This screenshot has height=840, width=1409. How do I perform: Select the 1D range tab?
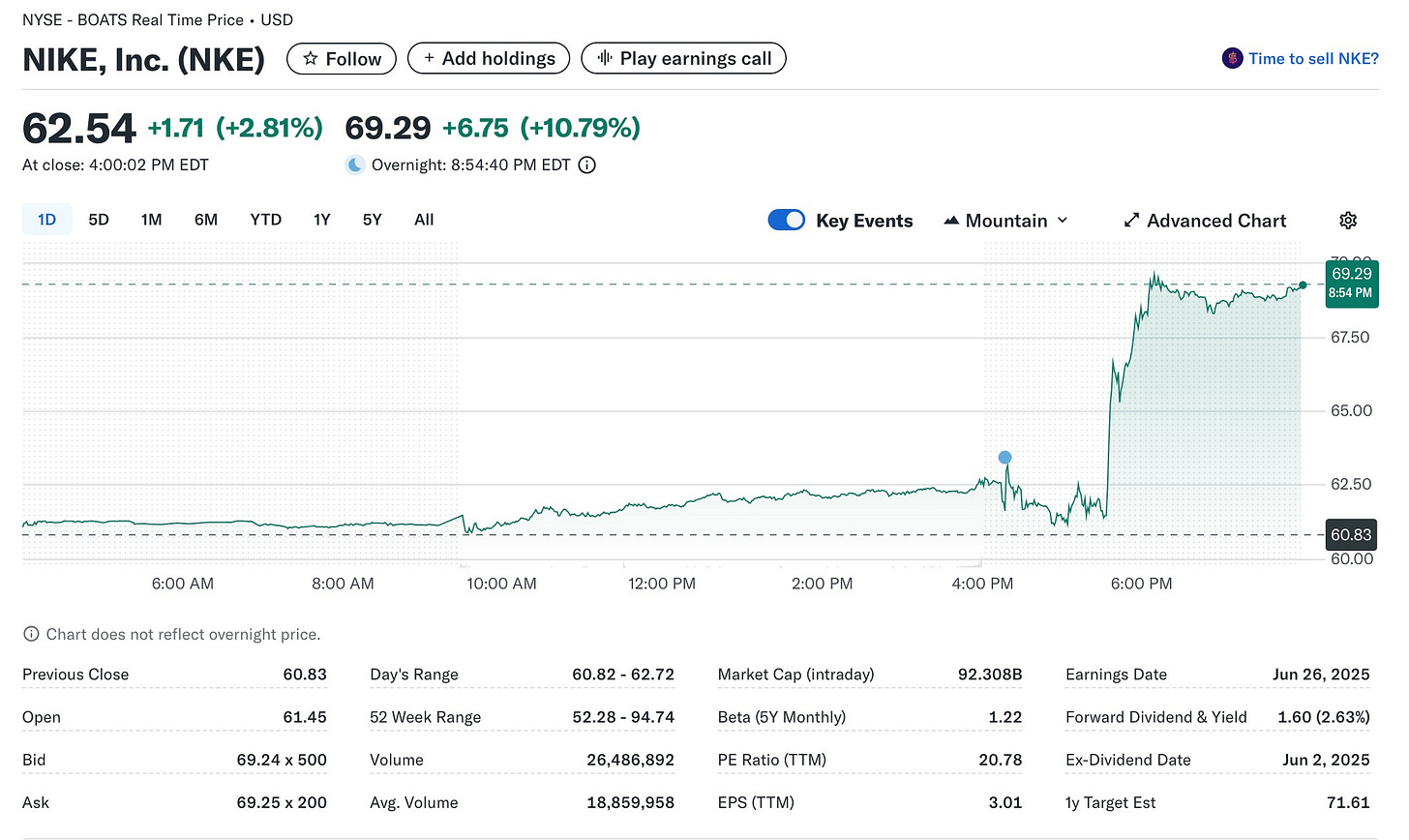[x=46, y=220]
